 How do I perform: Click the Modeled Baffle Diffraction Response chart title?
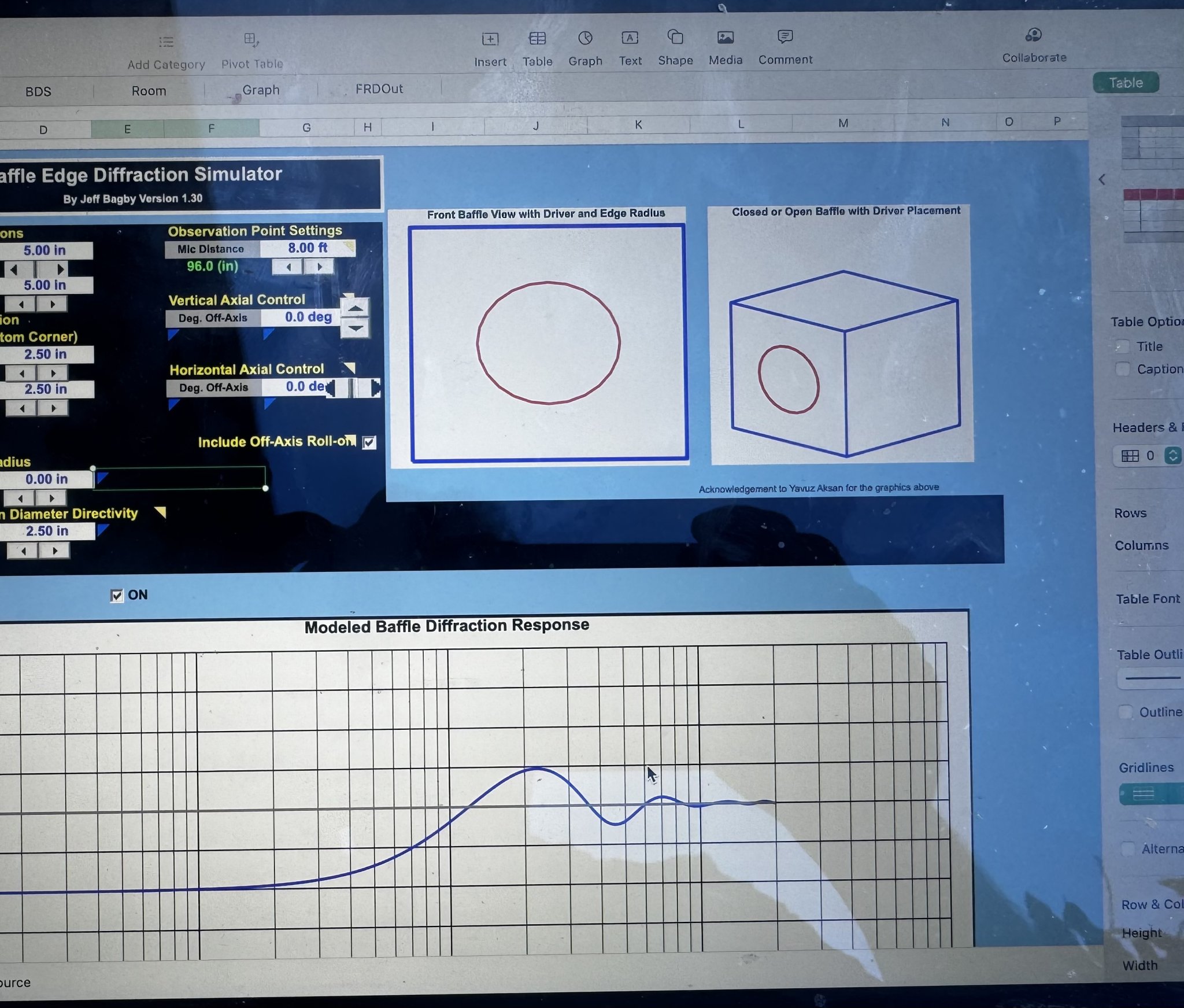[x=447, y=626]
